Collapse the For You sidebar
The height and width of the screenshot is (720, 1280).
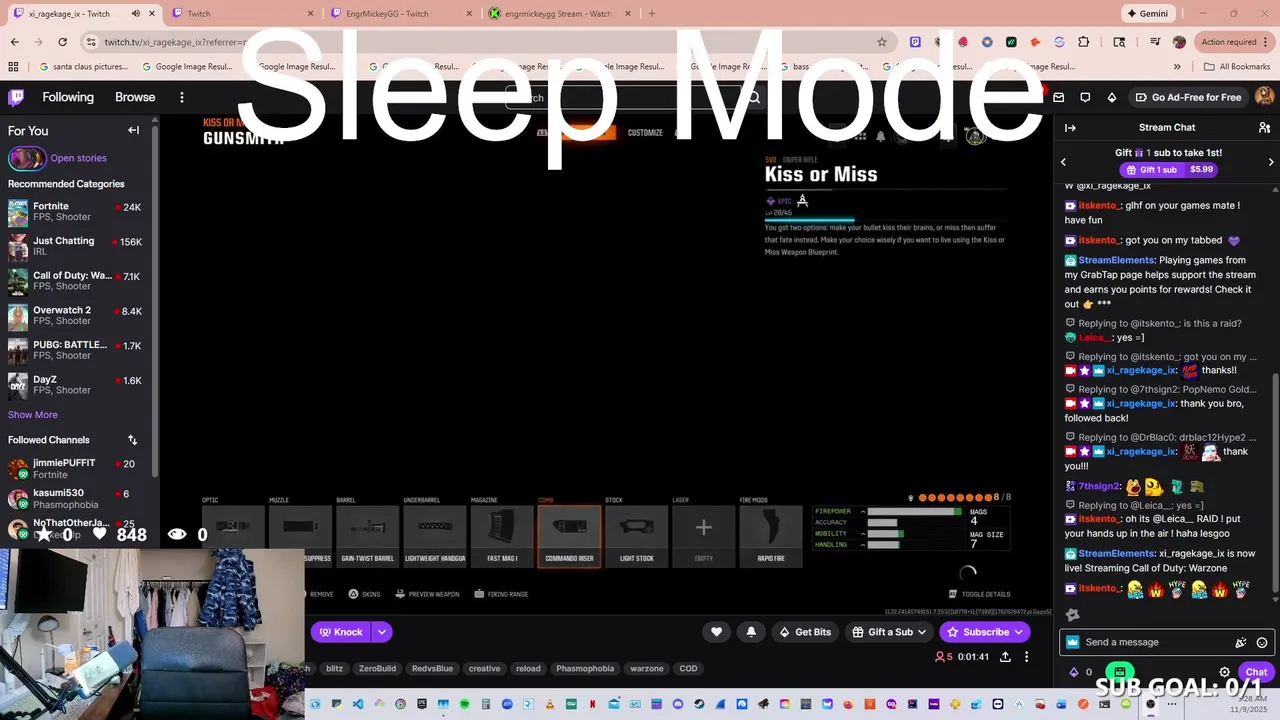[133, 130]
